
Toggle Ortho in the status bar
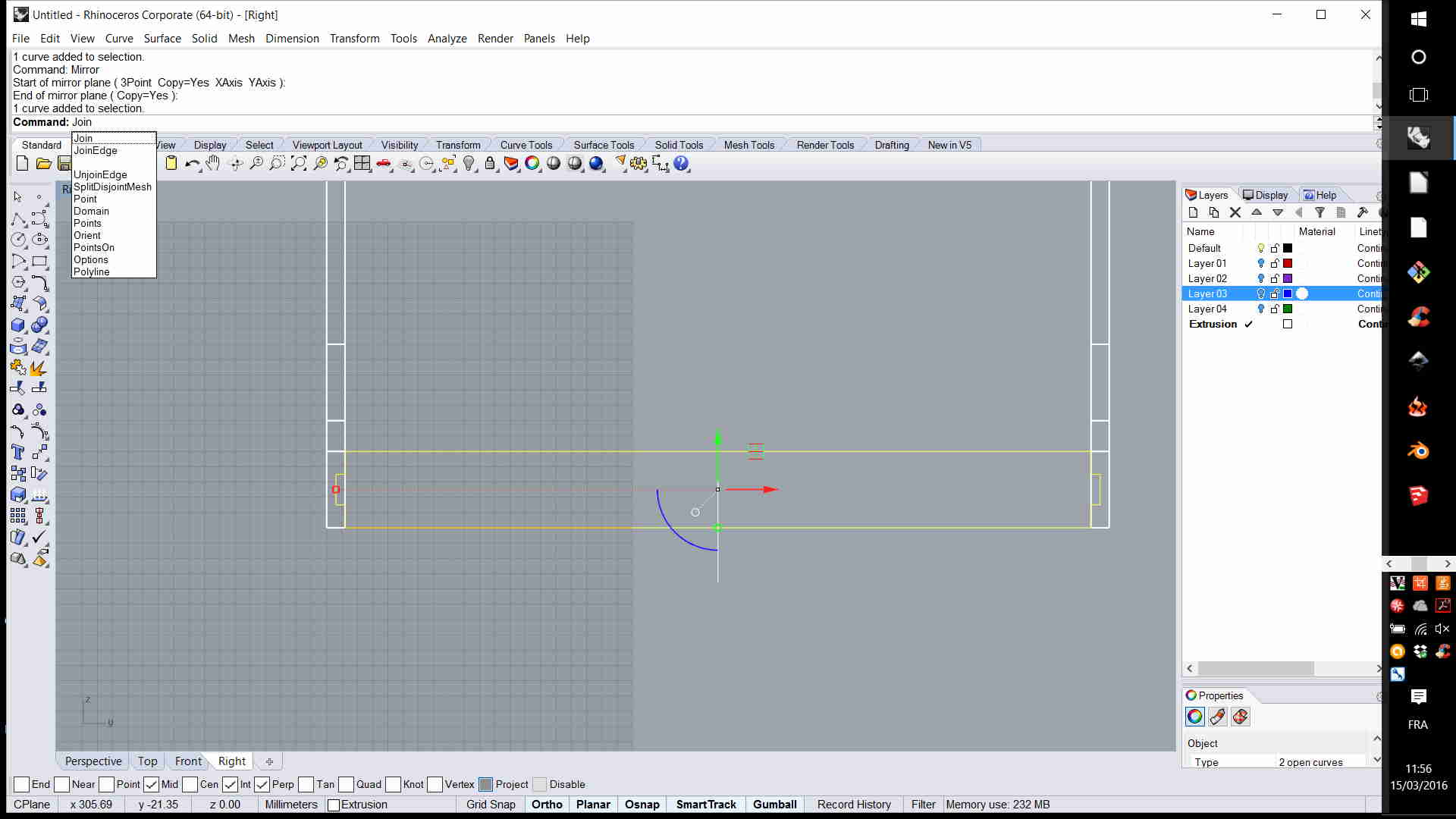click(547, 805)
